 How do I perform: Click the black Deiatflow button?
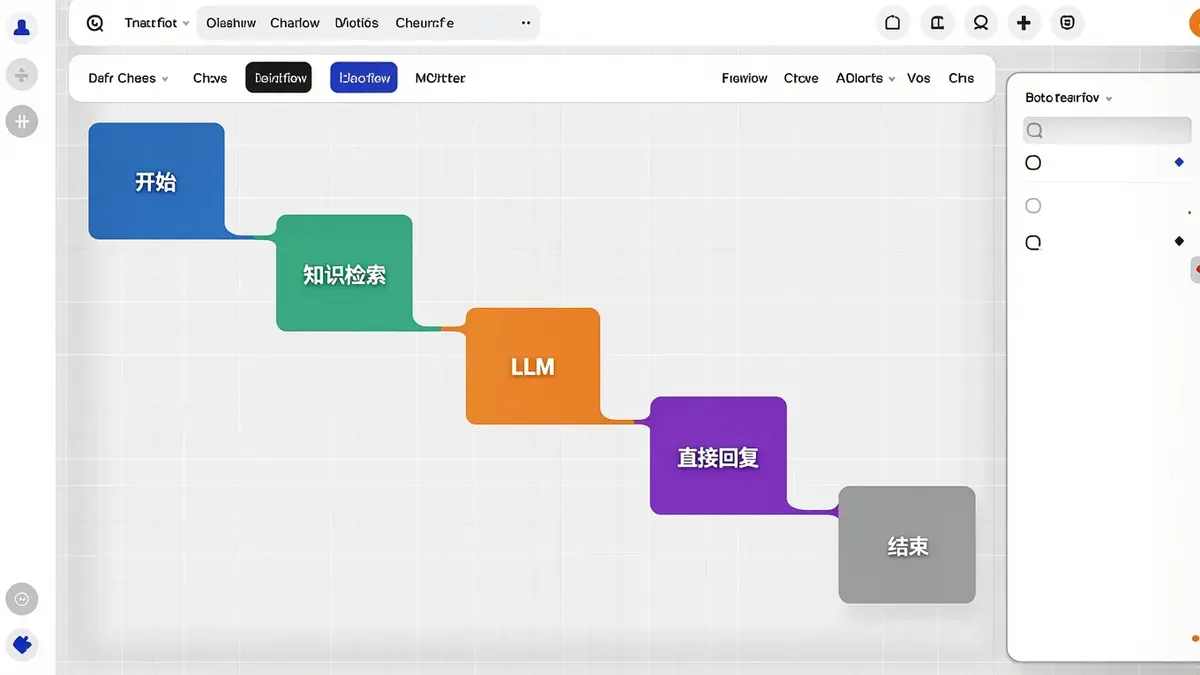[x=278, y=78]
